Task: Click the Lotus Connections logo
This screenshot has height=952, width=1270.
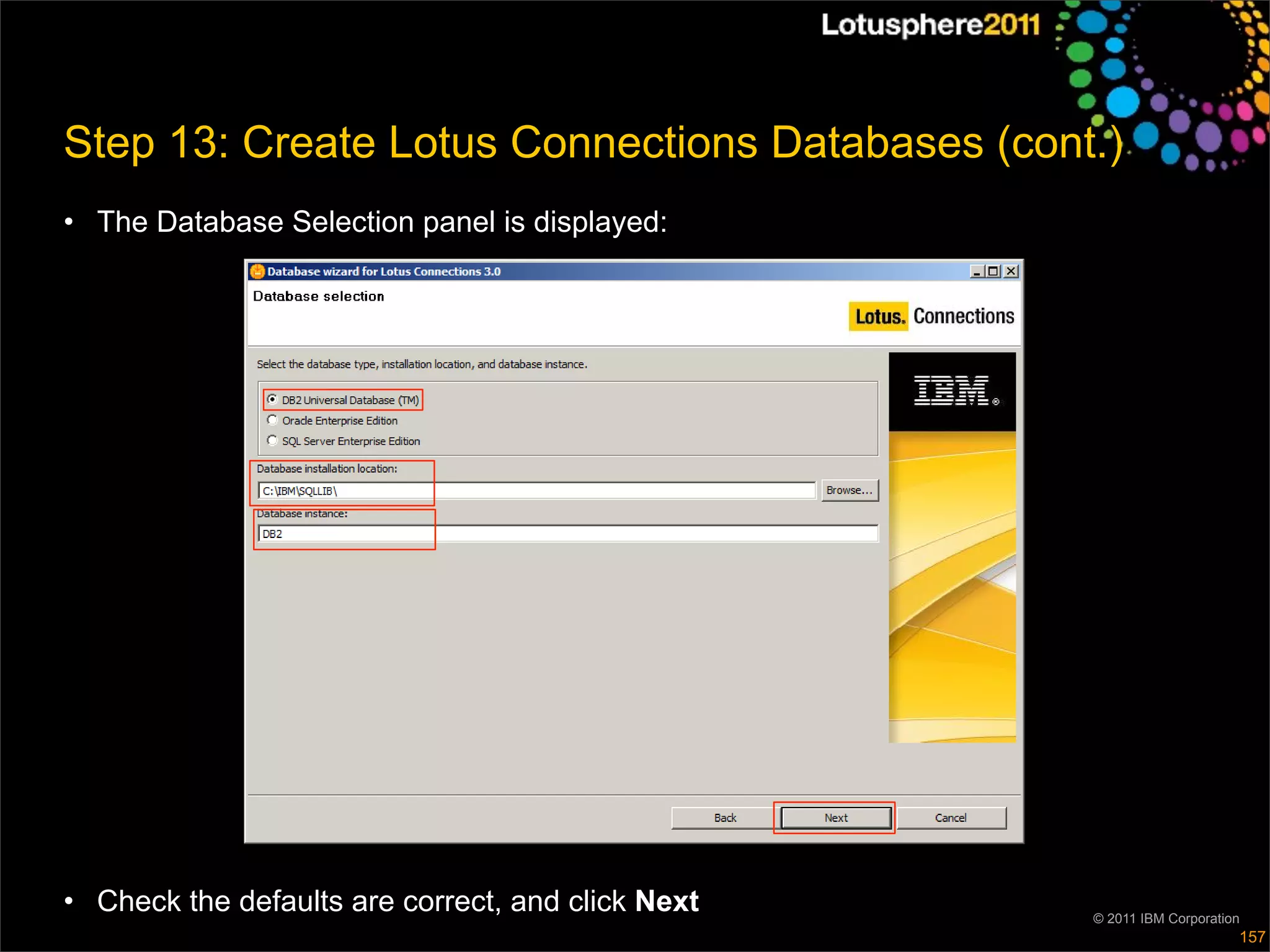Action: tap(932, 316)
